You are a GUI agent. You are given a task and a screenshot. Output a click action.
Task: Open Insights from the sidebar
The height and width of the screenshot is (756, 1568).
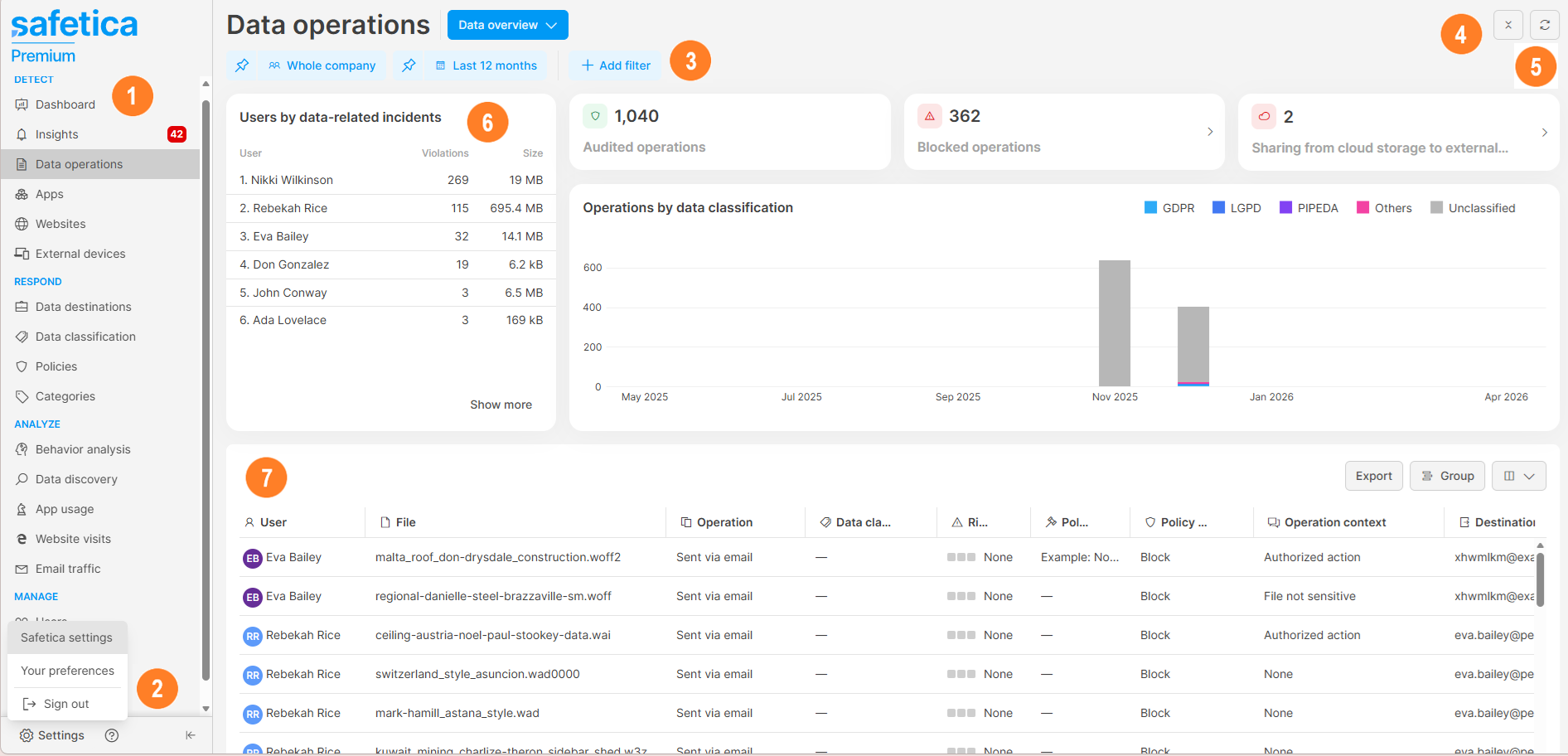click(56, 134)
